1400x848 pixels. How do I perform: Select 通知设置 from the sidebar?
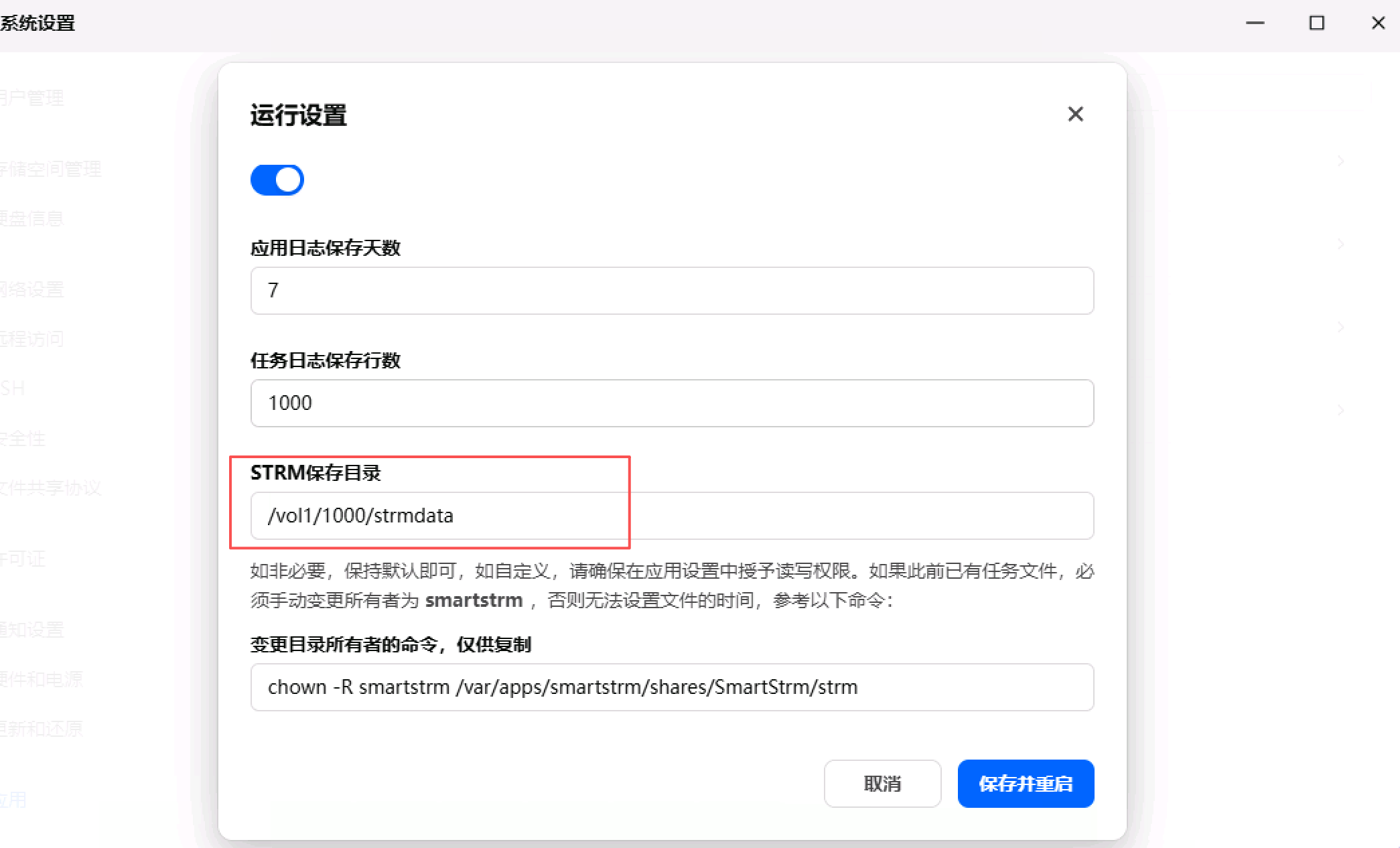pyautogui.click(x=32, y=630)
